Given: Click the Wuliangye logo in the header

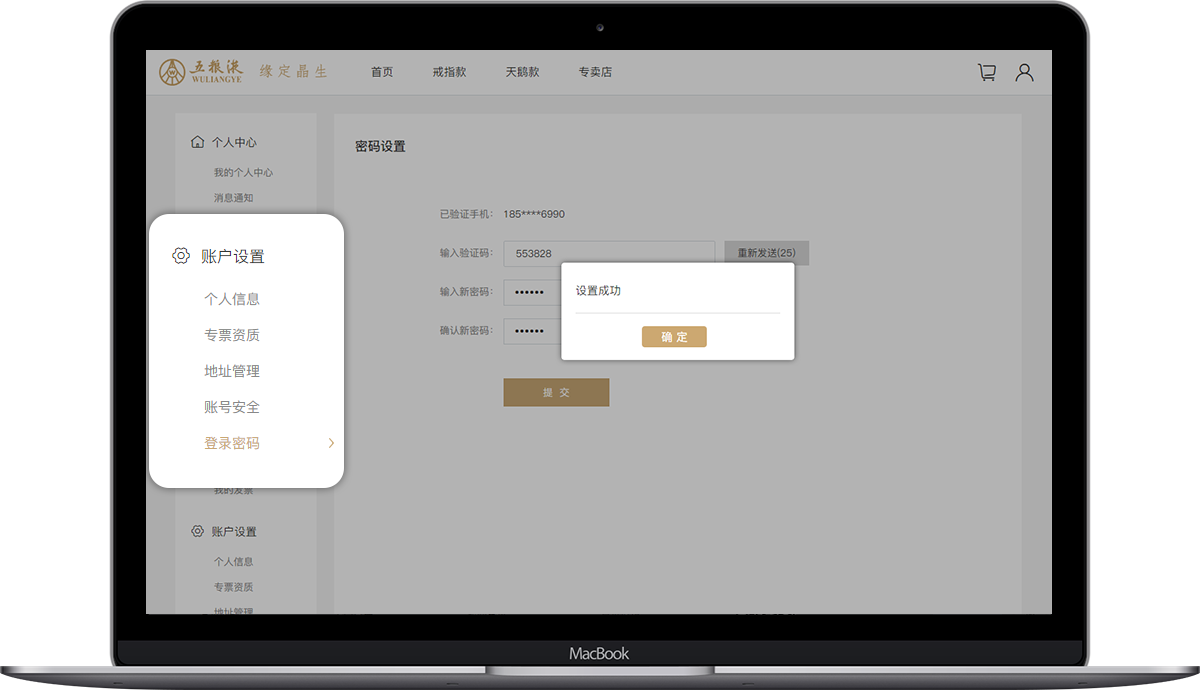Looking at the screenshot, I should point(200,72).
